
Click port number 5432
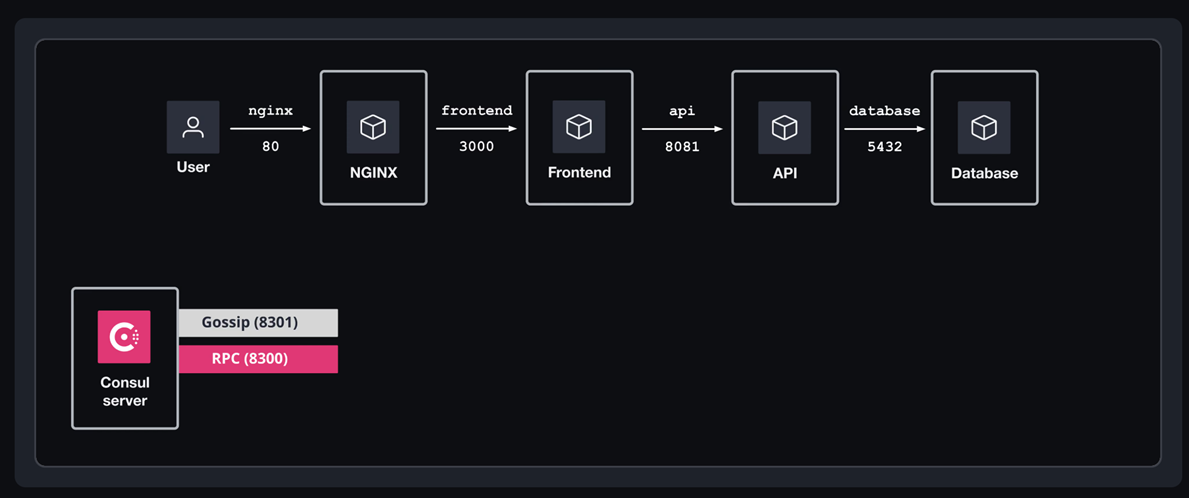coord(885,147)
